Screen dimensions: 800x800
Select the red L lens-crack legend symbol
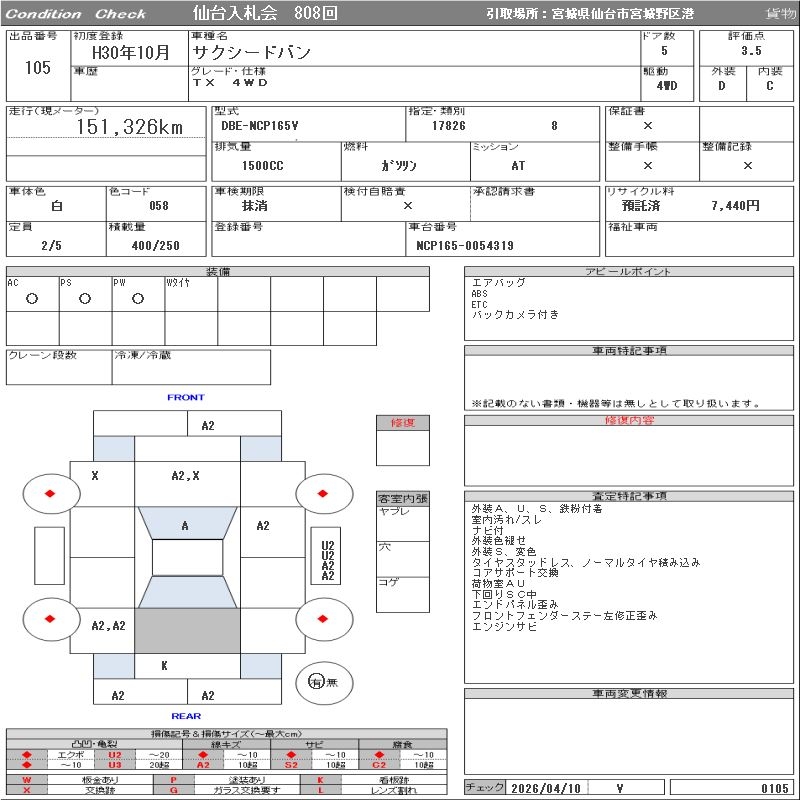click(321, 790)
